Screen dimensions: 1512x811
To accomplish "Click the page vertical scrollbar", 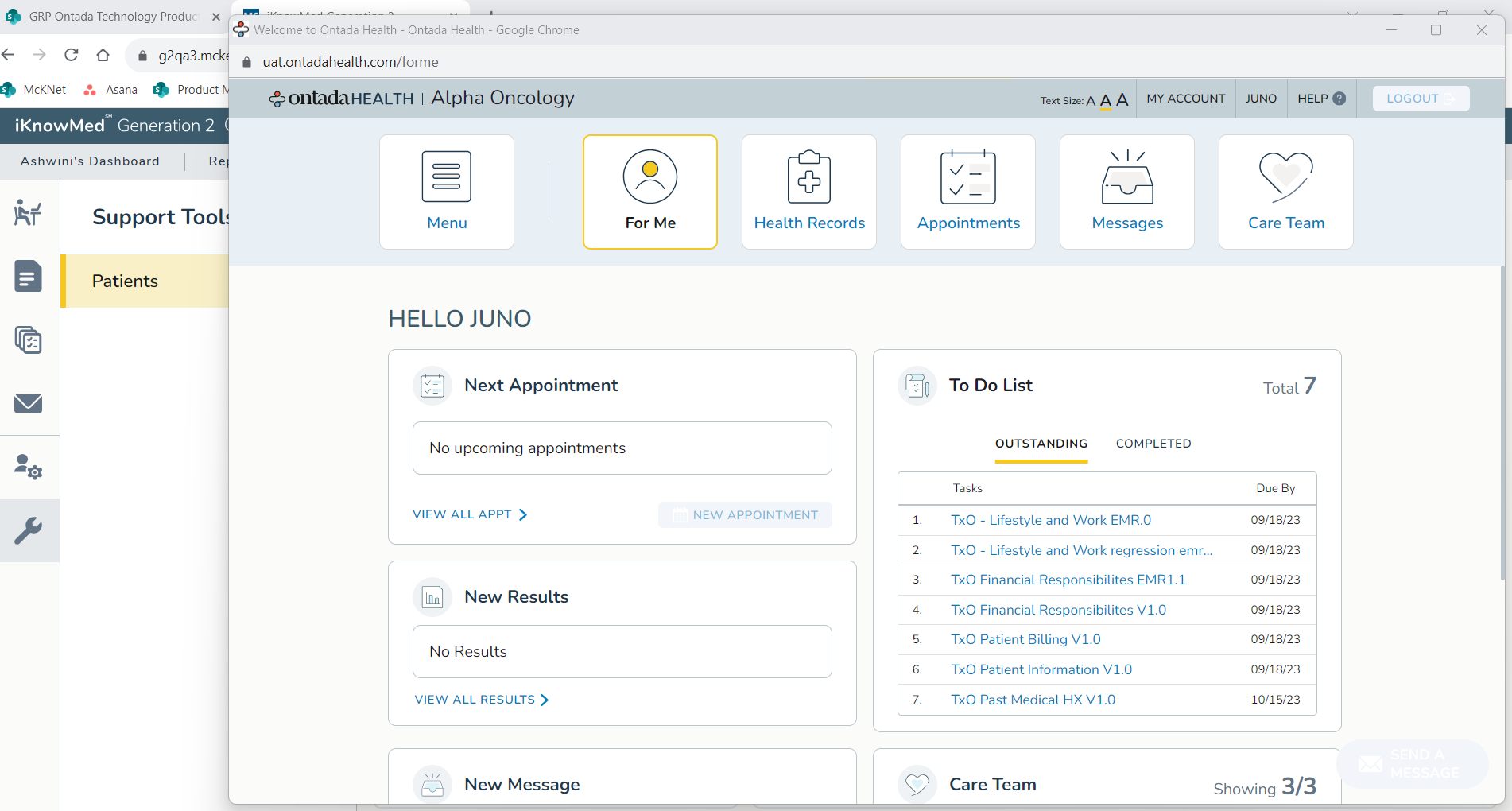I will point(1502,421).
